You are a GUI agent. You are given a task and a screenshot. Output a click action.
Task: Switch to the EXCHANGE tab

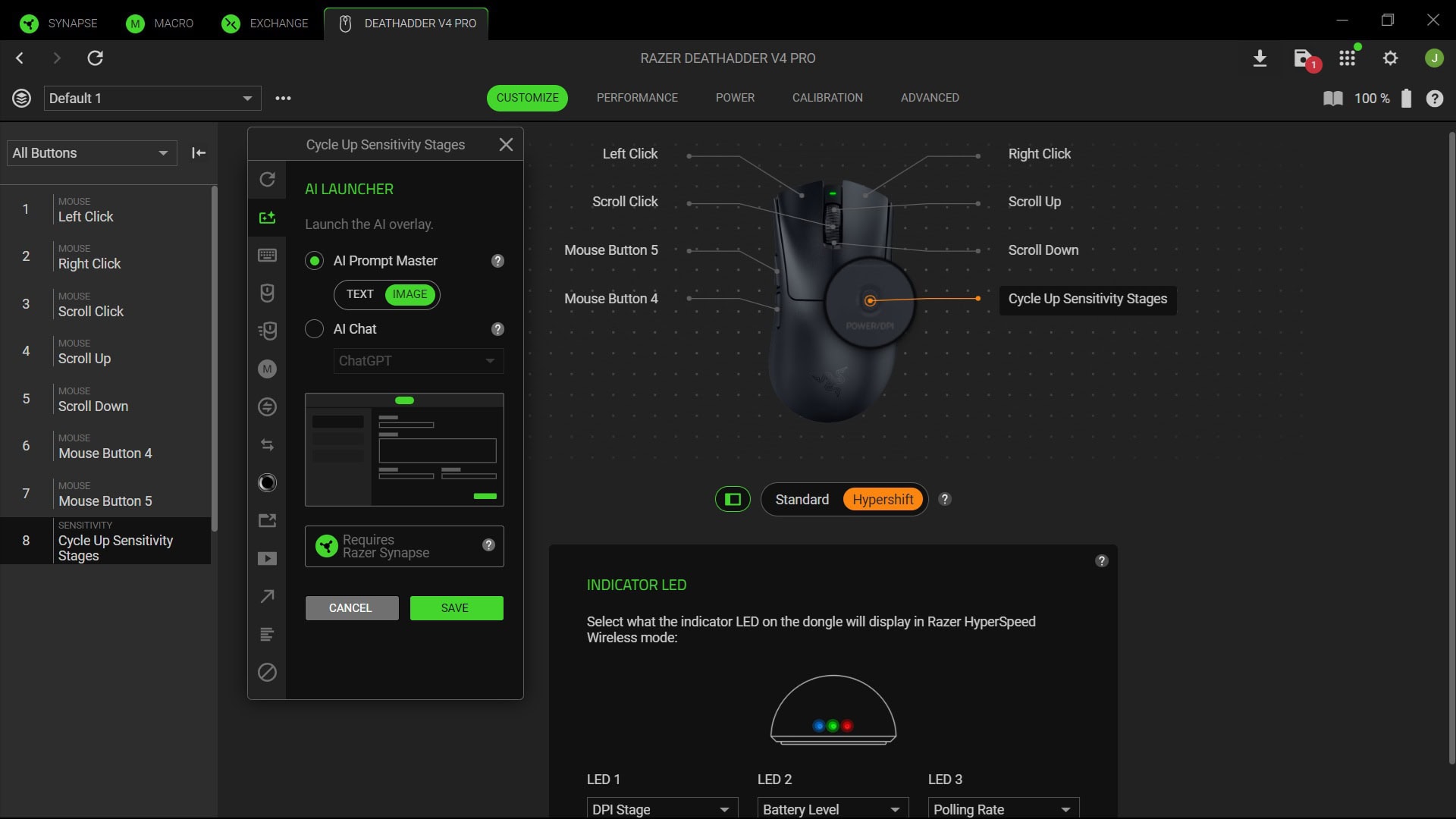[x=265, y=24]
